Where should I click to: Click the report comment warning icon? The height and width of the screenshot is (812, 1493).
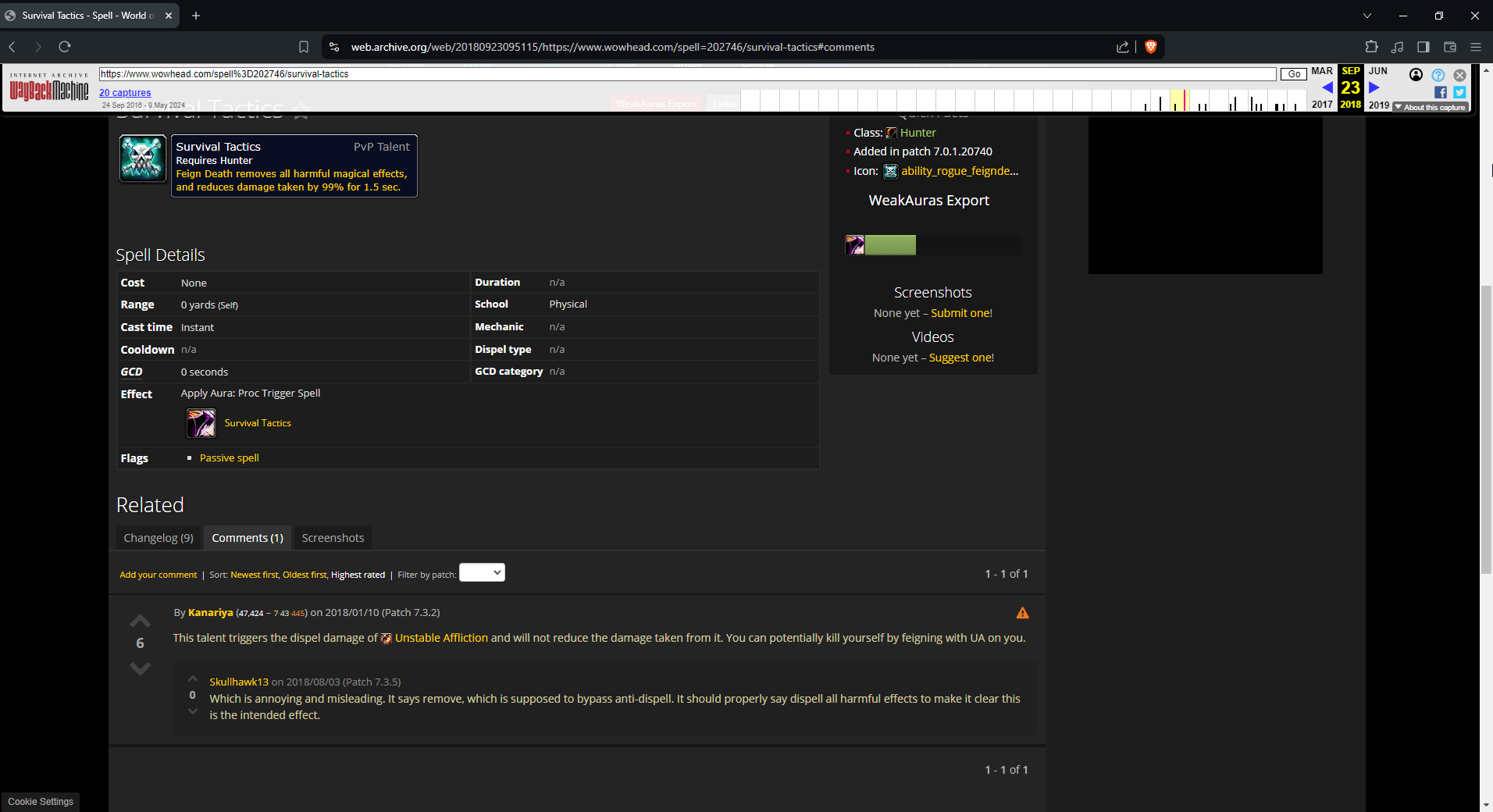click(x=1022, y=613)
